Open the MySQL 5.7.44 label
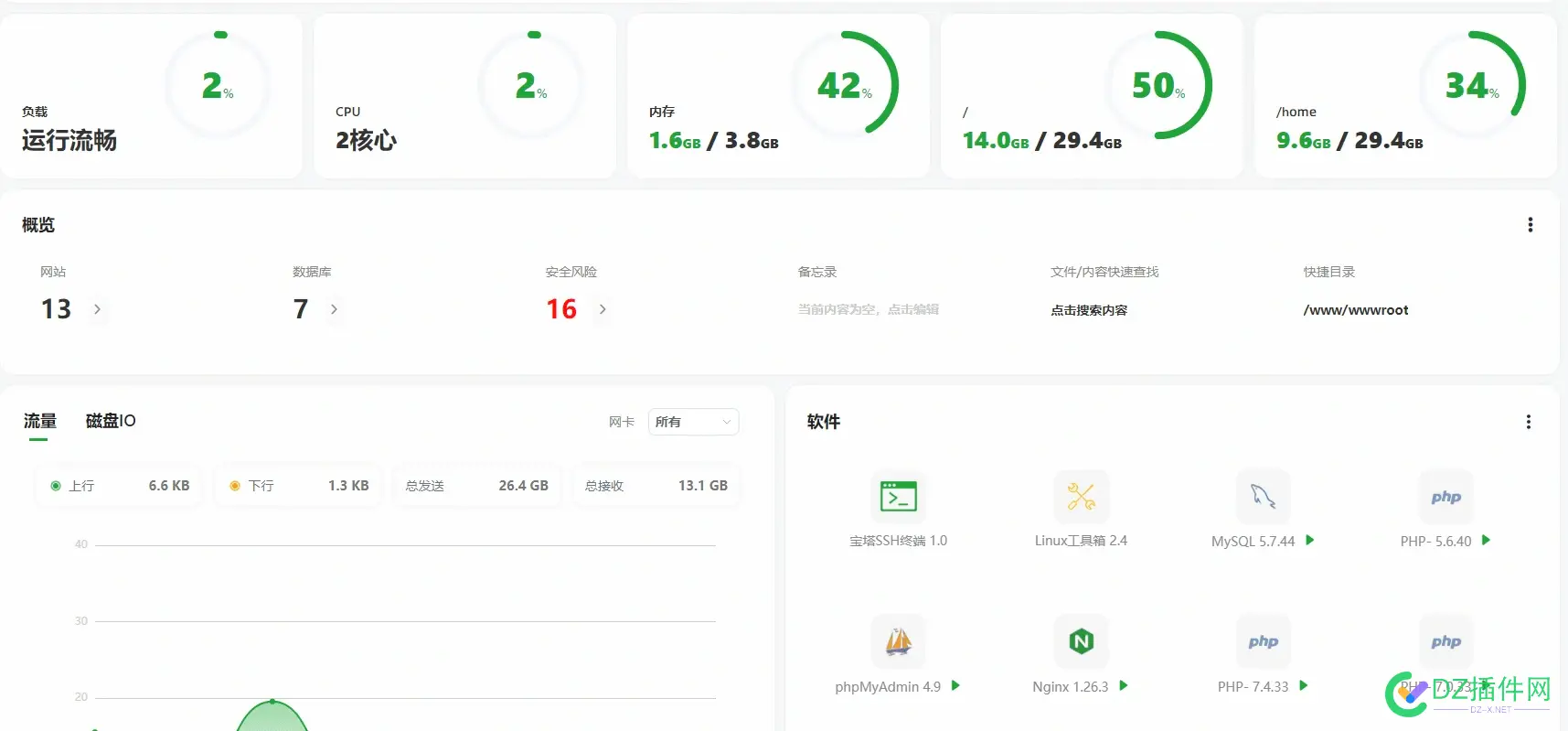Viewport: 1568px width, 731px height. click(x=1253, y=542)
